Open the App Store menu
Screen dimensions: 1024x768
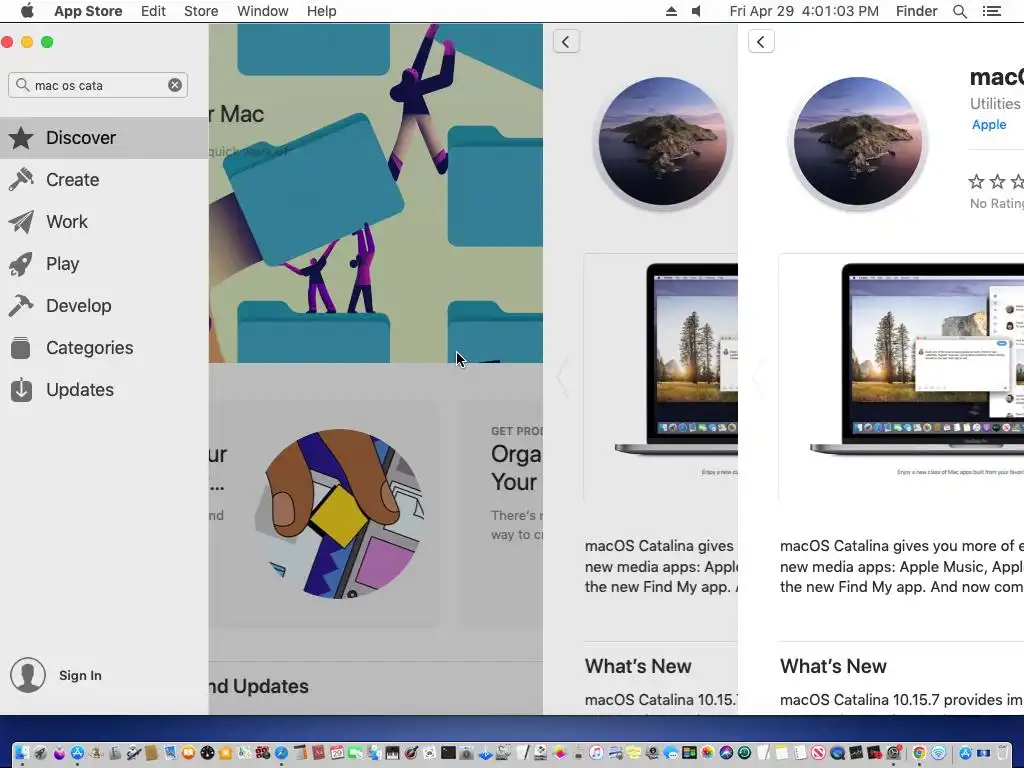click(x=88, y=11)
